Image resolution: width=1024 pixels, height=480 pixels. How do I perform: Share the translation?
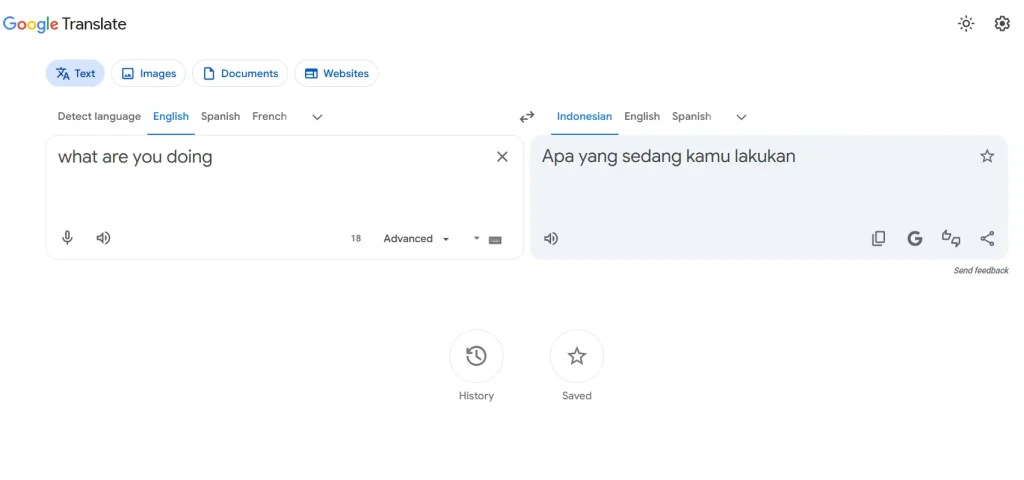click(987, 238)
